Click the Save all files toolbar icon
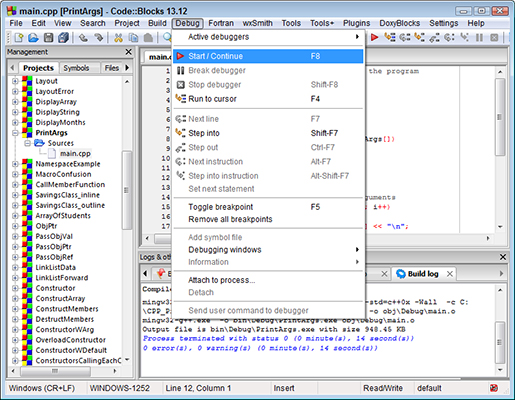This screenshot has height=400, width=515. tap(63, 38)
